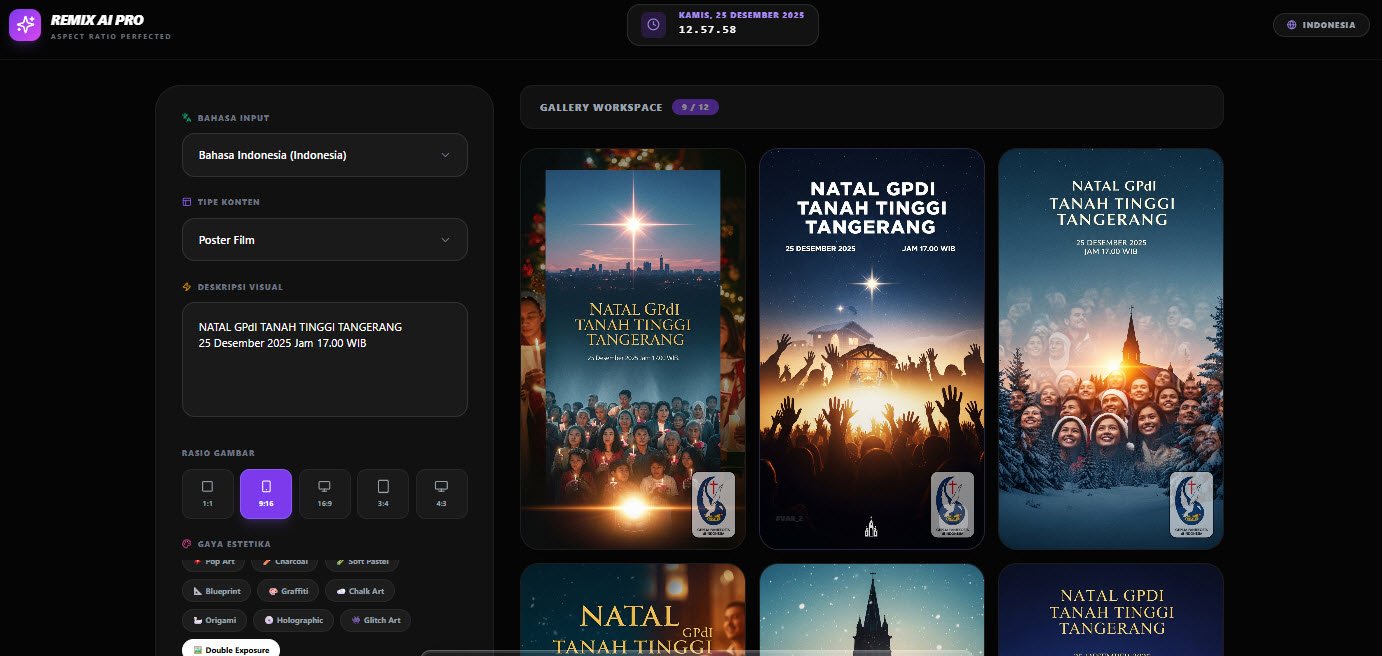Click the visual description text area

(x=325, y=360)
